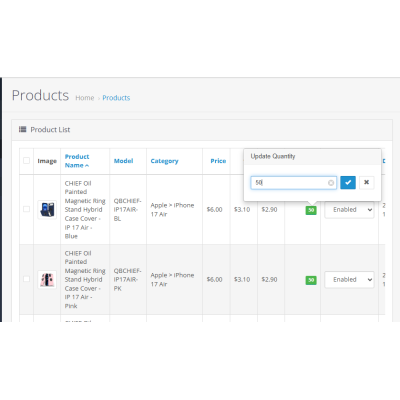Go to Home in the breadcrumb

[x=85, y=98]
